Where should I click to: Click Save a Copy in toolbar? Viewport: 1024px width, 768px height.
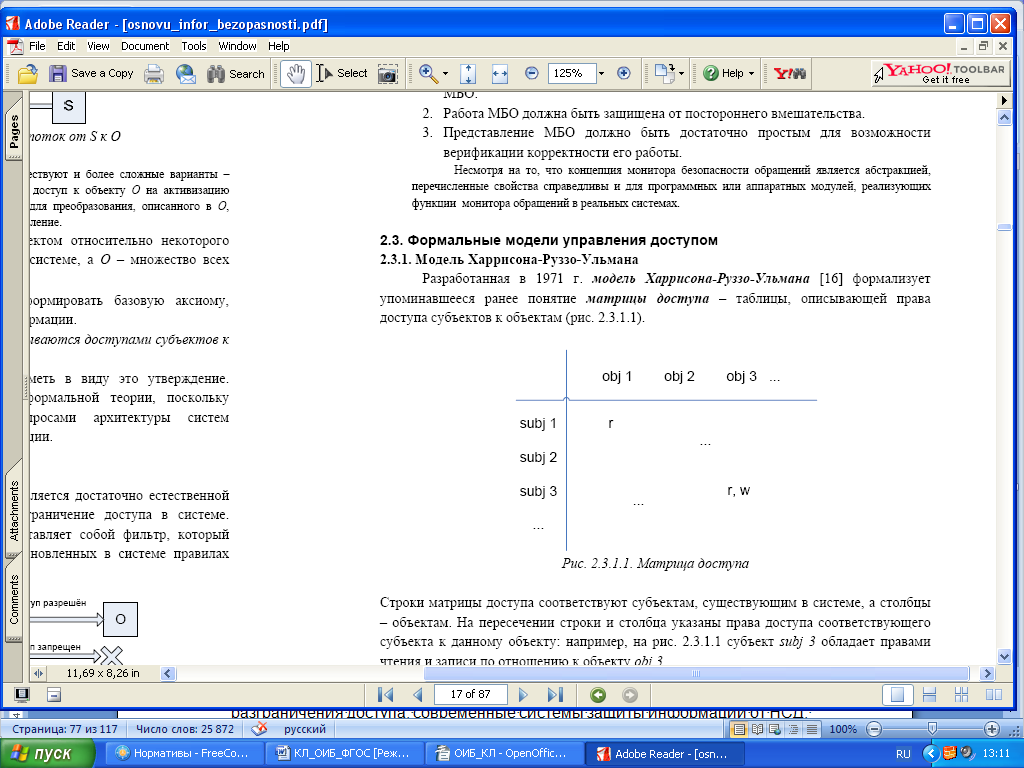pos(91,74)
